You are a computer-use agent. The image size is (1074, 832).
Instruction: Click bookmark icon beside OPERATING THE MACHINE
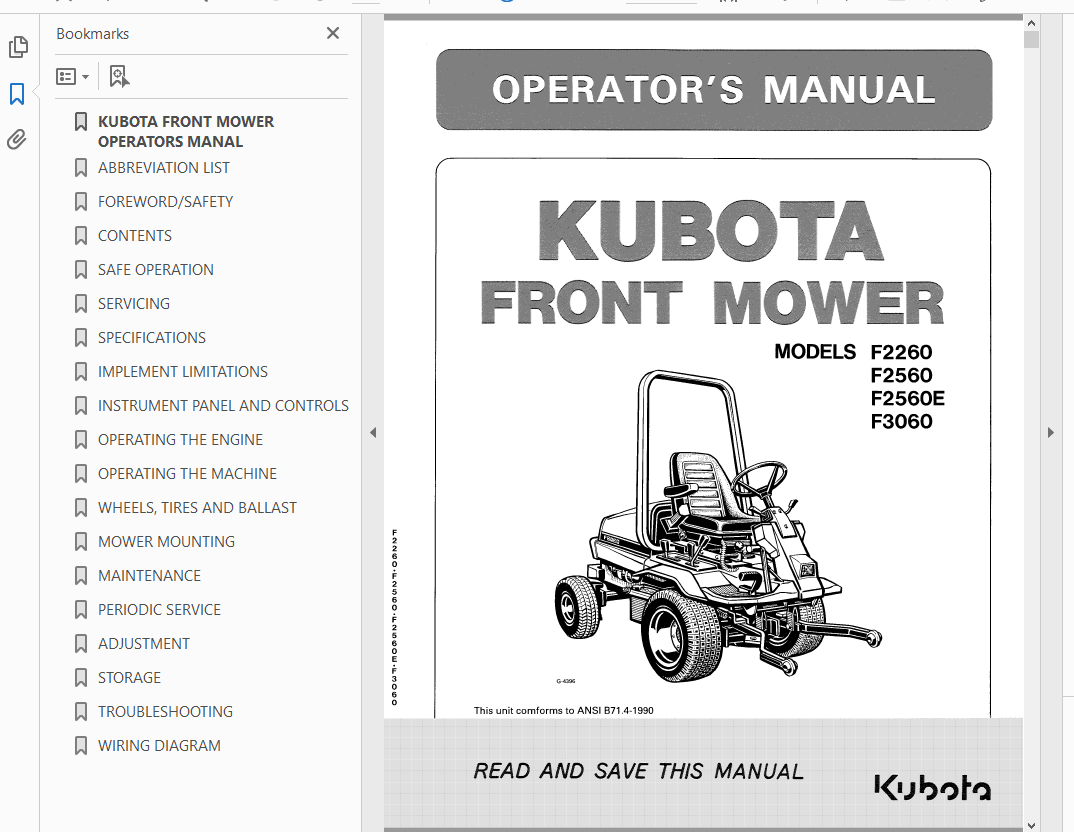81,474
